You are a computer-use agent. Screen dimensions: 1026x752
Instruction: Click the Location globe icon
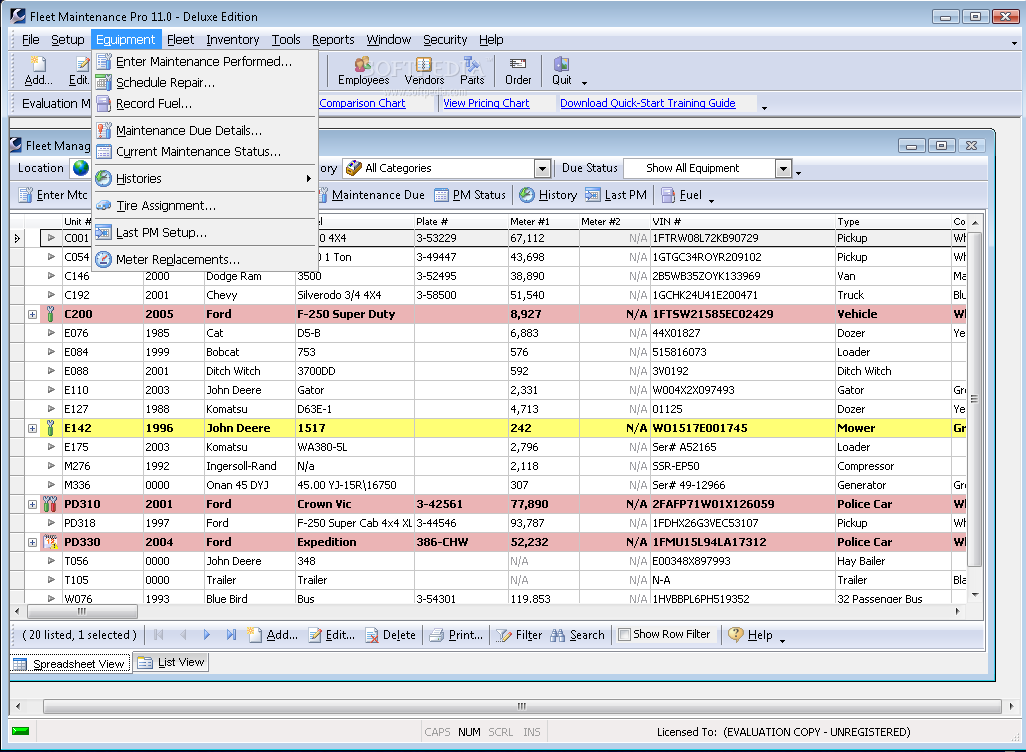pyautogui.click(x=81, y=168)
